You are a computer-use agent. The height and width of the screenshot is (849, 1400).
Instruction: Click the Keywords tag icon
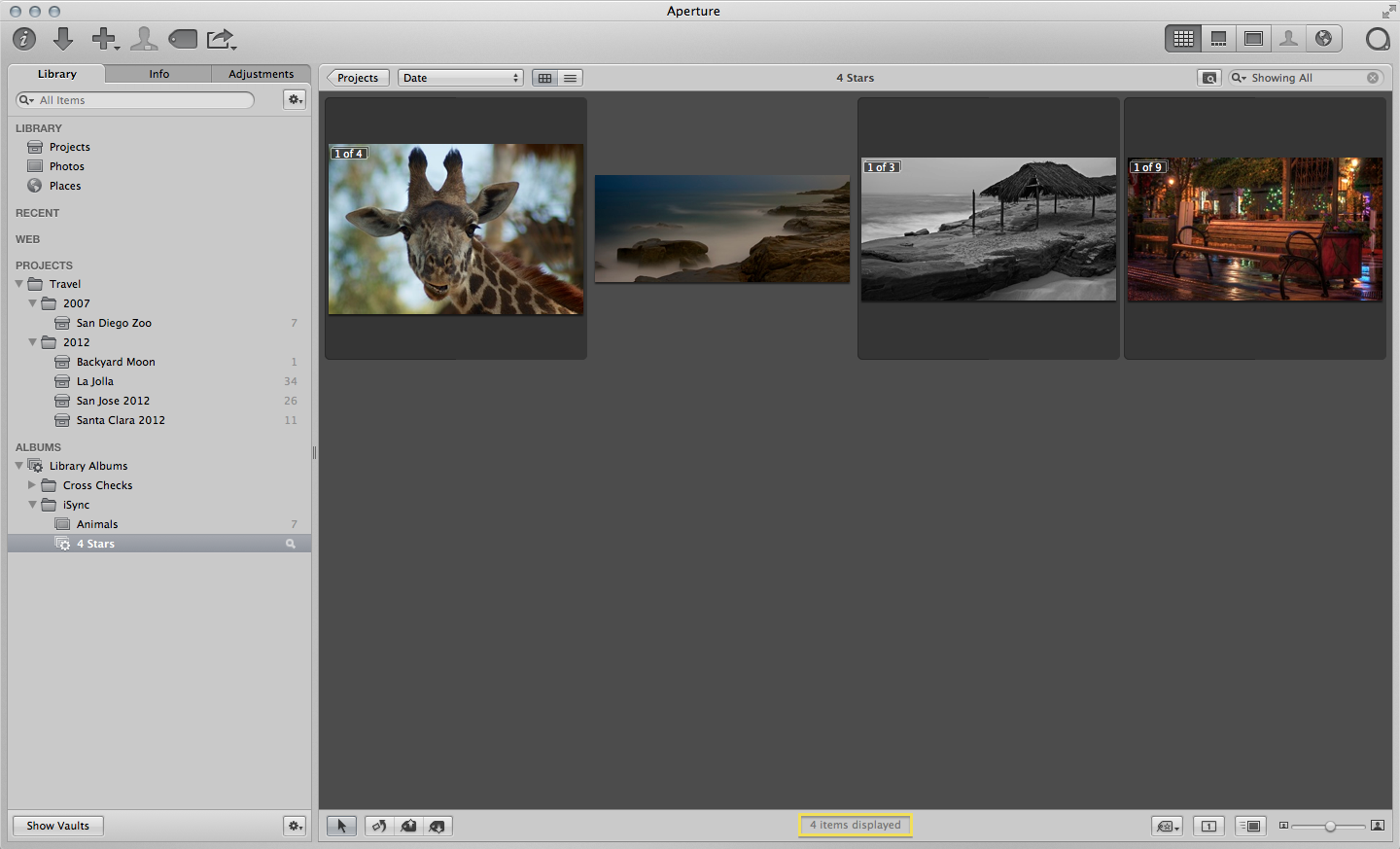(x=183, y=39)
